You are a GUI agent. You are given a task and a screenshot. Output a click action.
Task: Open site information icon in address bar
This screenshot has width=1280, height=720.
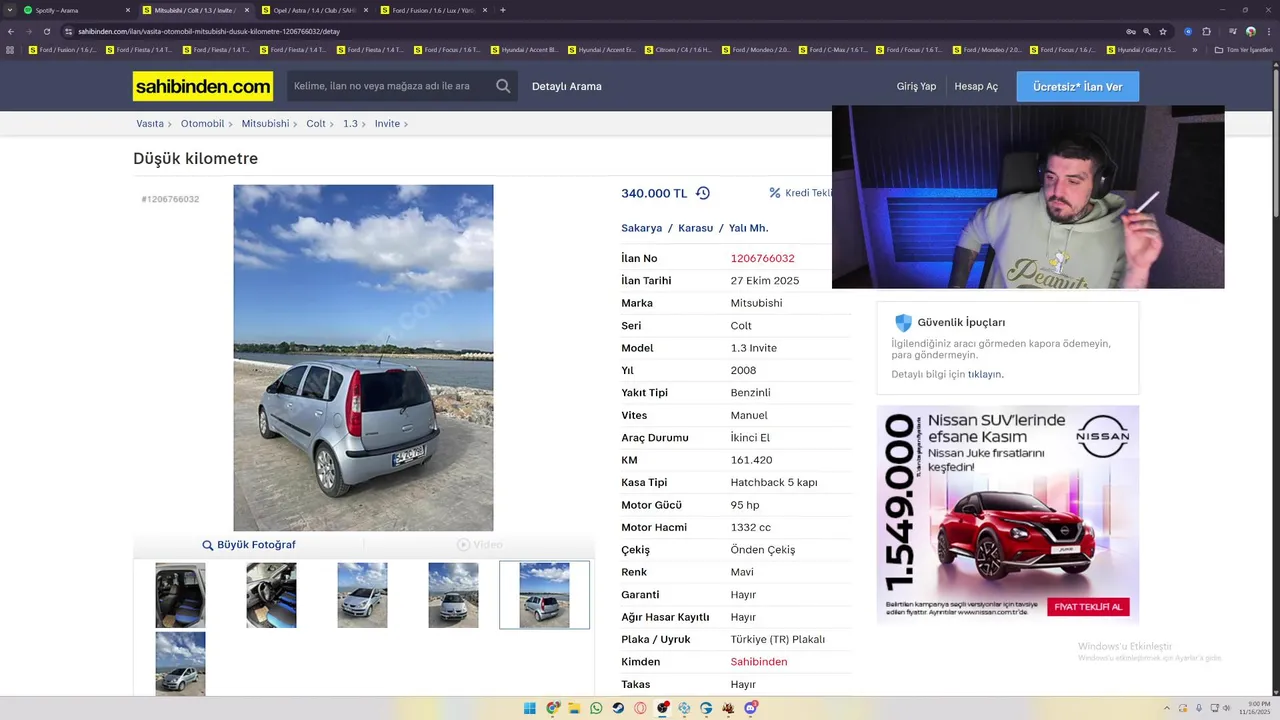point(68,31)
